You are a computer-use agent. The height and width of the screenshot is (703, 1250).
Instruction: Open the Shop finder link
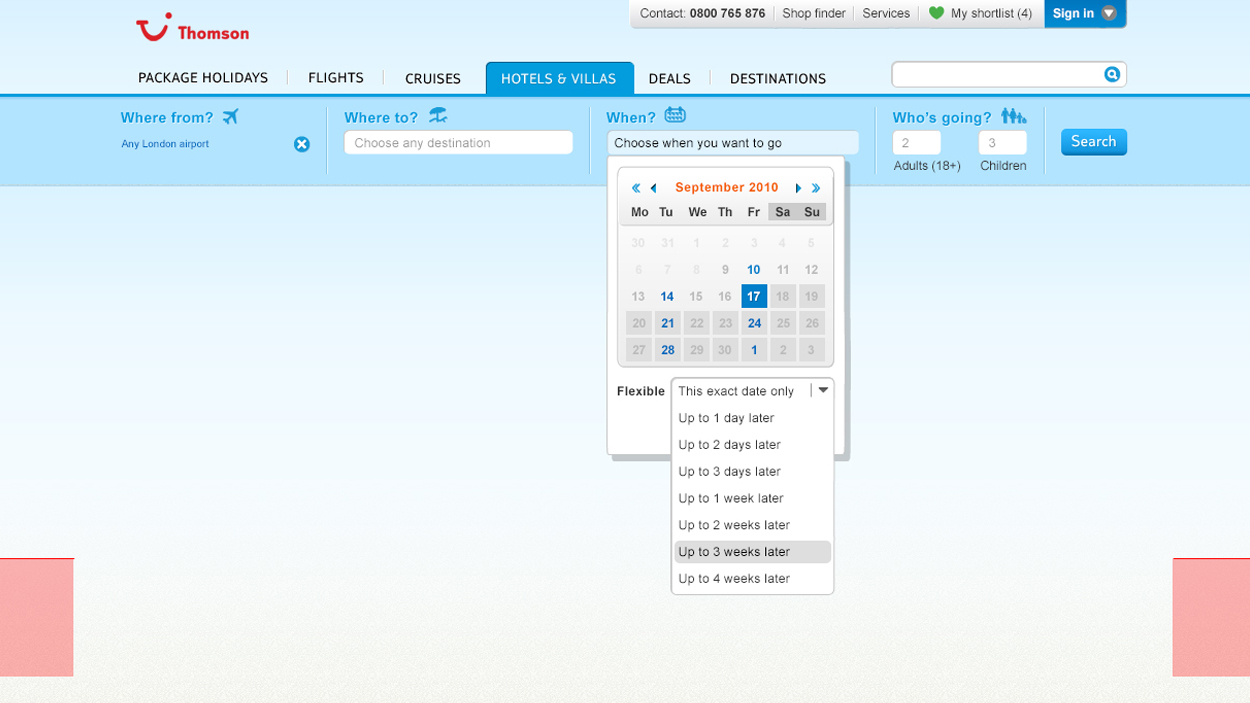pyautogui.click(x=813, y=13)
